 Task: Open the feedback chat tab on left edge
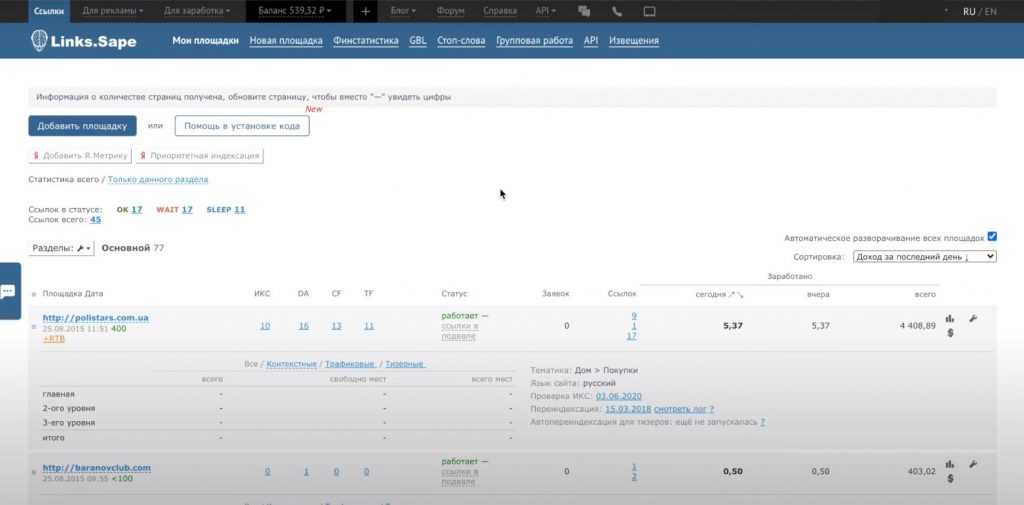point(8,290)
